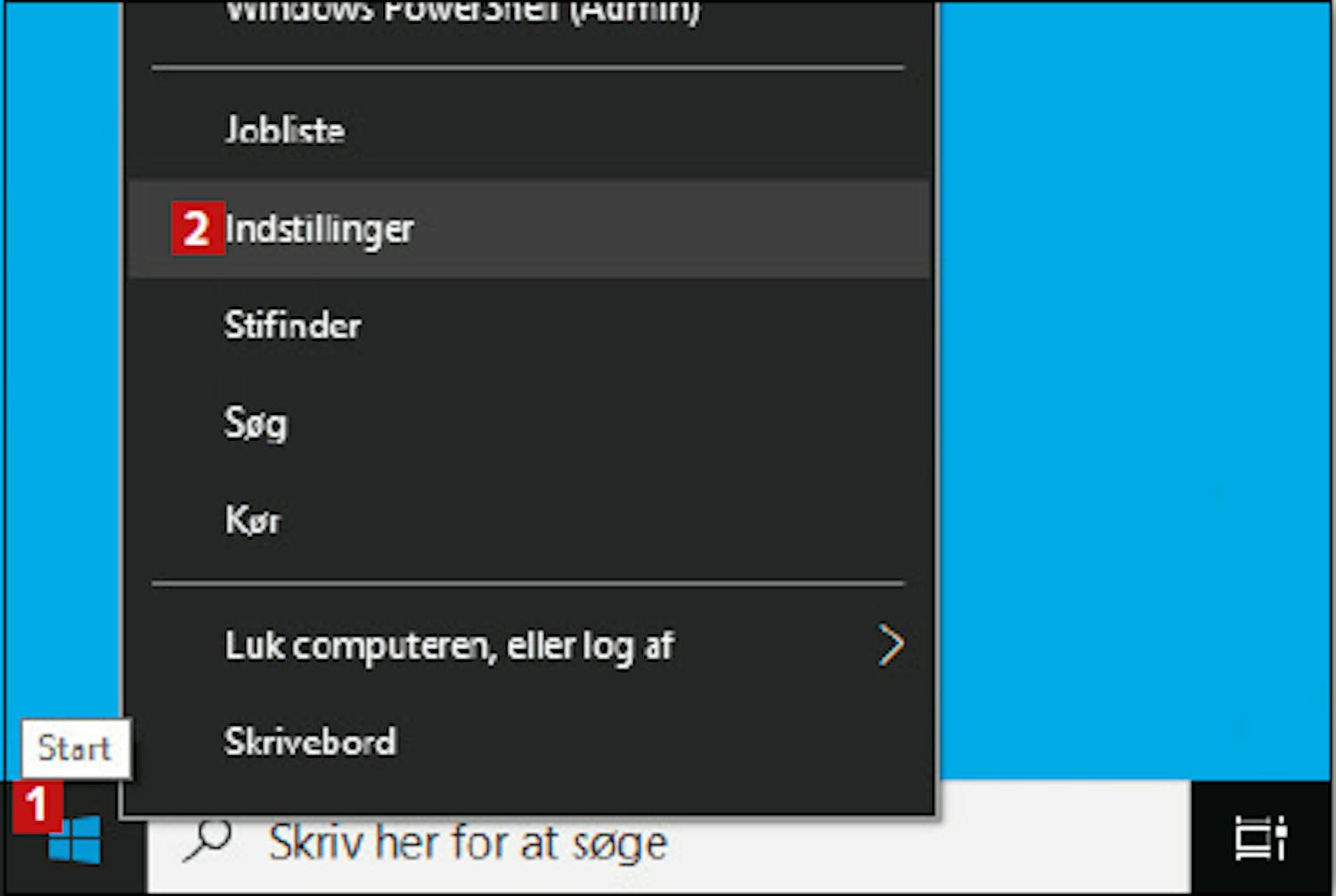
Task: Click the magnifying glass search icon
Action: point(207,841)
